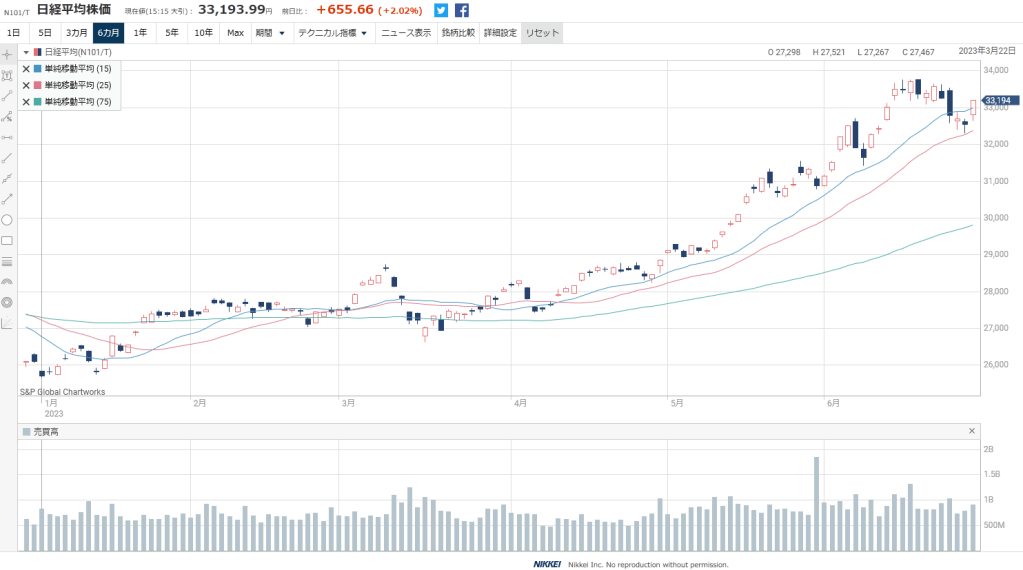Share the chart on Facebook
1023x570 pixels.
(462, 10)
